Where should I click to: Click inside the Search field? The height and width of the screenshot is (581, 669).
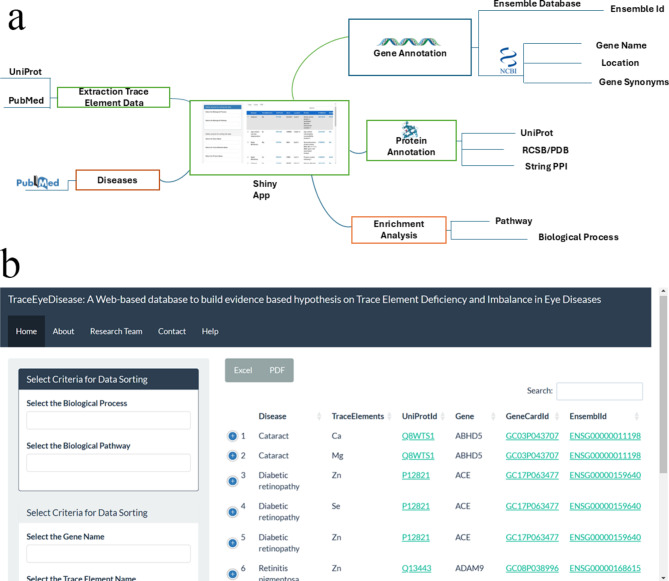coord(599,391)
